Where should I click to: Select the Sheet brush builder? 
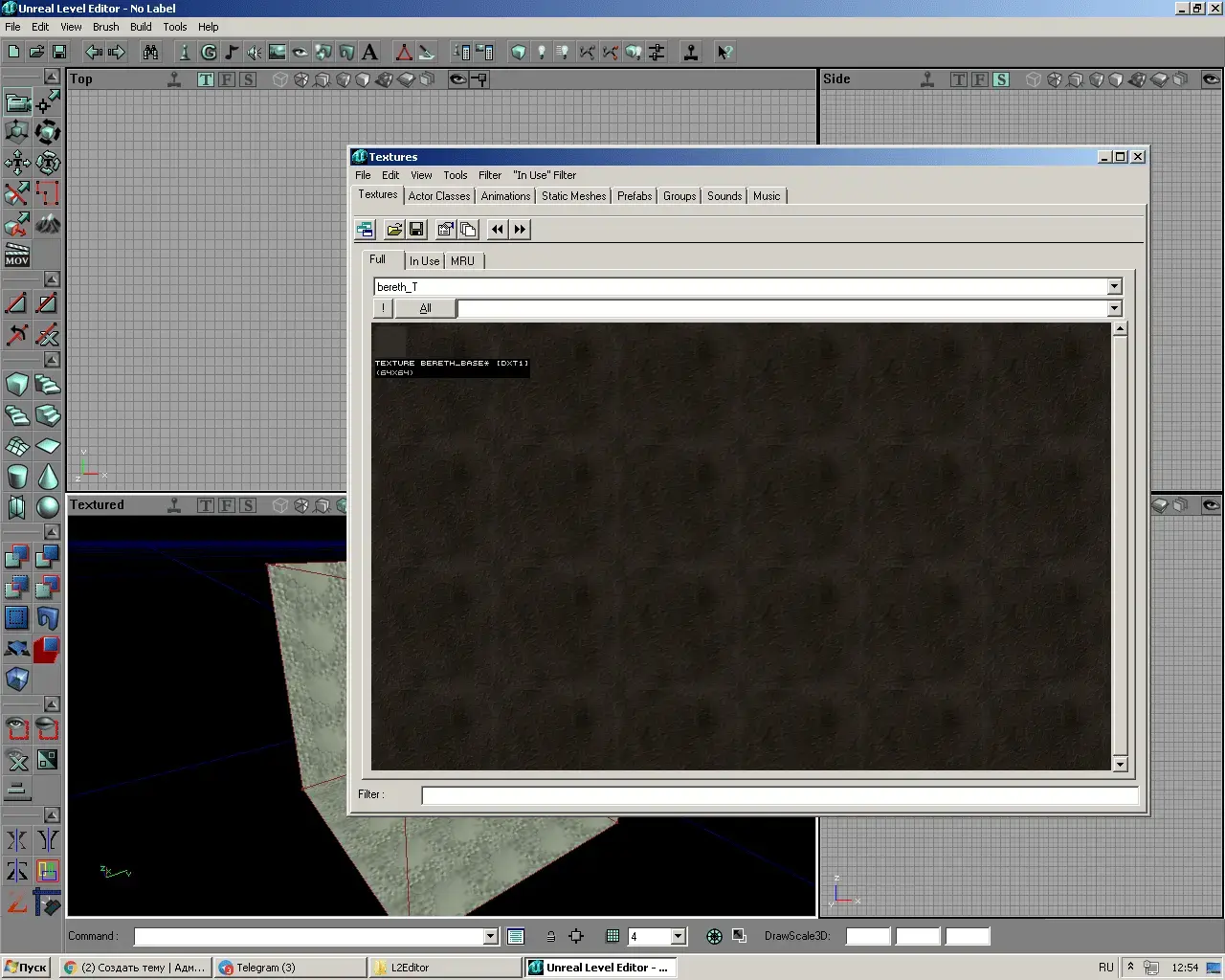click(48, 446)
